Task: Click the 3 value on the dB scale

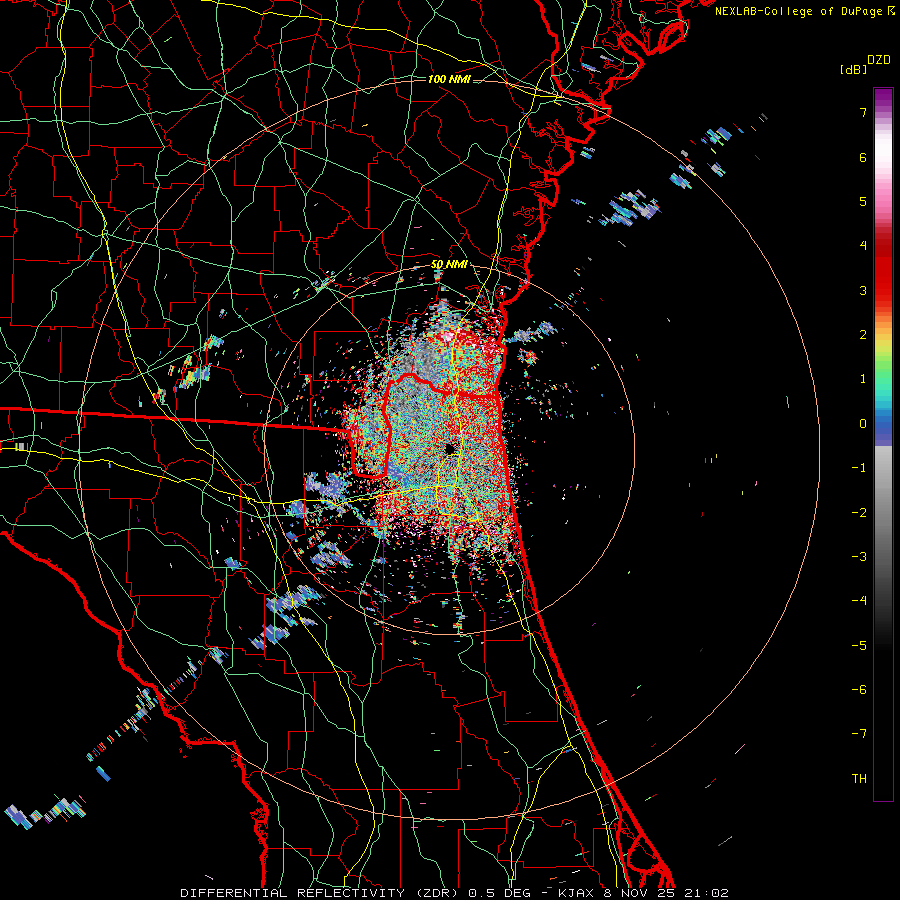Action: click(863, 290)
